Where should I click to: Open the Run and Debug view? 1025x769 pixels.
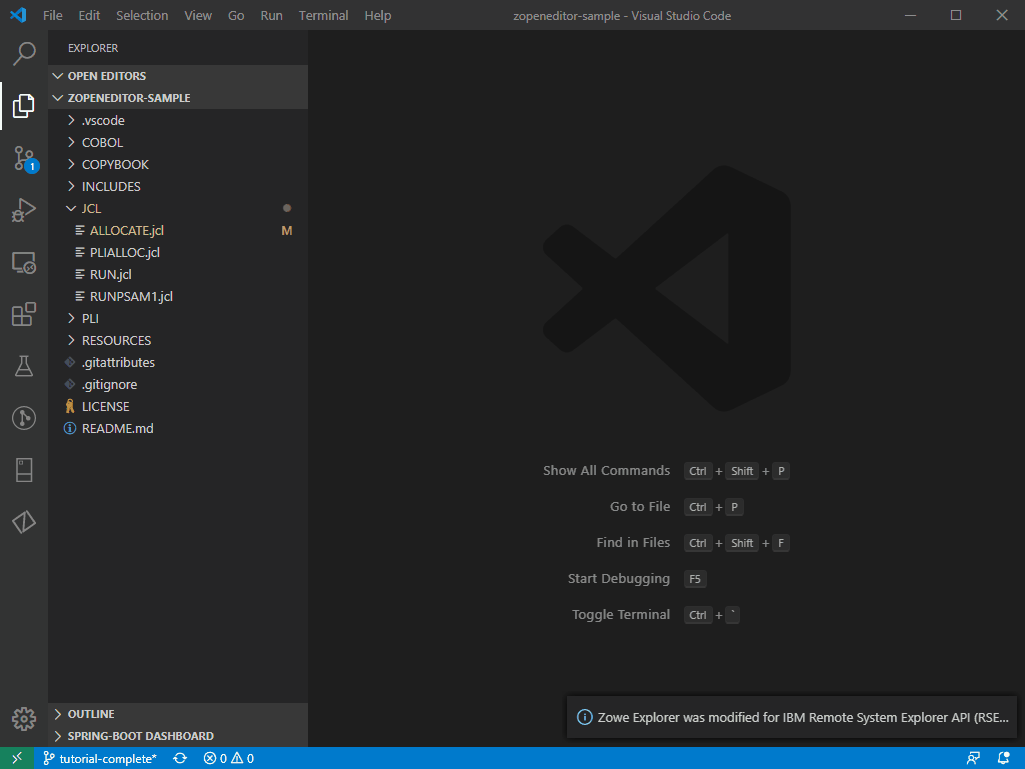(24, 211)
